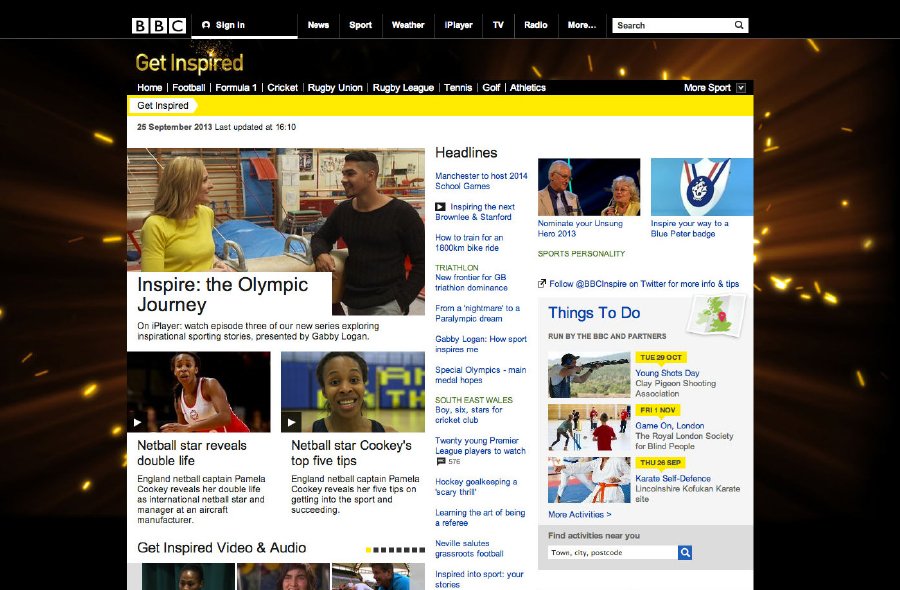The height and width of the screenshot is (590, 900).
Task: Open Sport in the top navigation
Action: pos(360,25)
